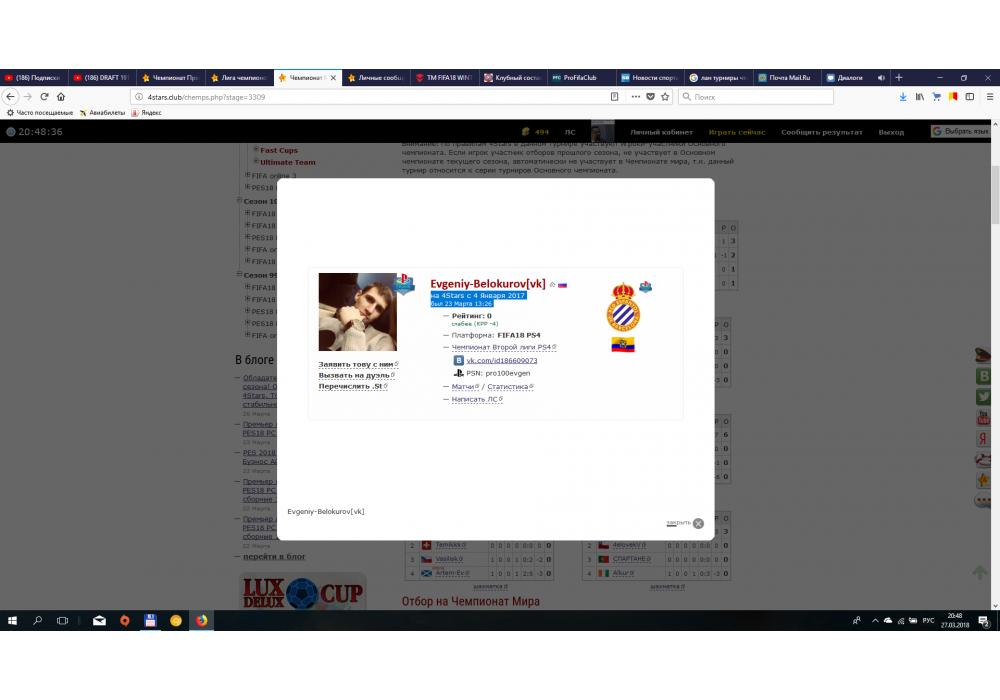This screenshot has width=1000, height=700.
Task: Open the browser home page icon
Action: 61,97
